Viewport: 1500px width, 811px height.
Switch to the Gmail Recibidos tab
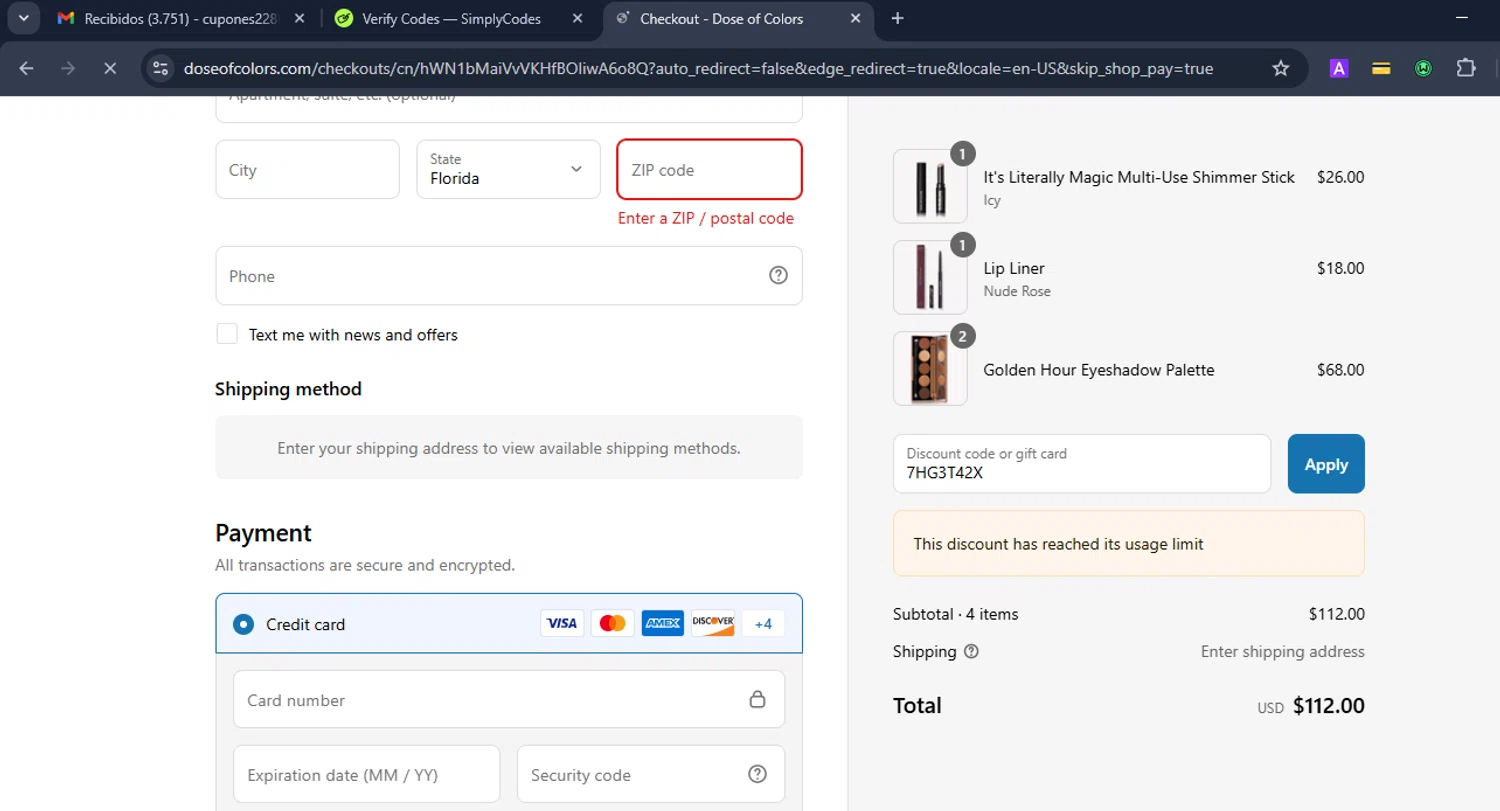(x=180, y=18)
